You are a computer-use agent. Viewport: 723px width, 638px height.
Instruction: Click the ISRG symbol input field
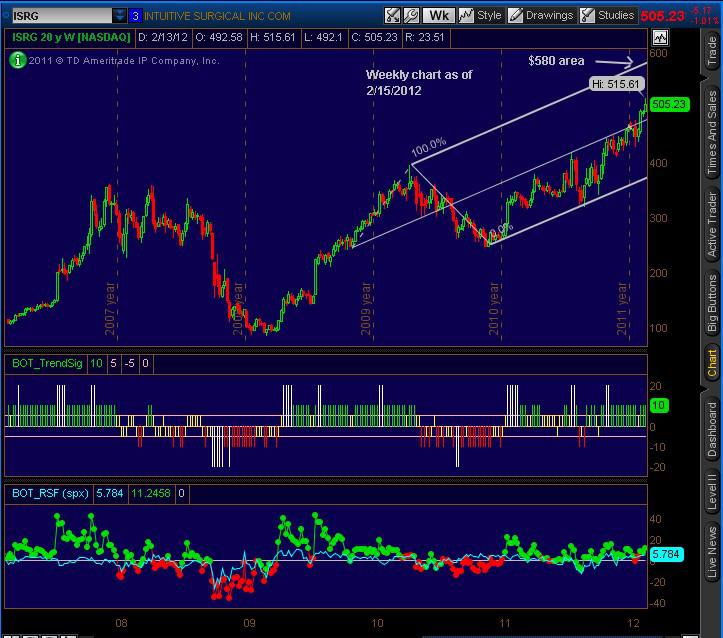tap(61, 16)
